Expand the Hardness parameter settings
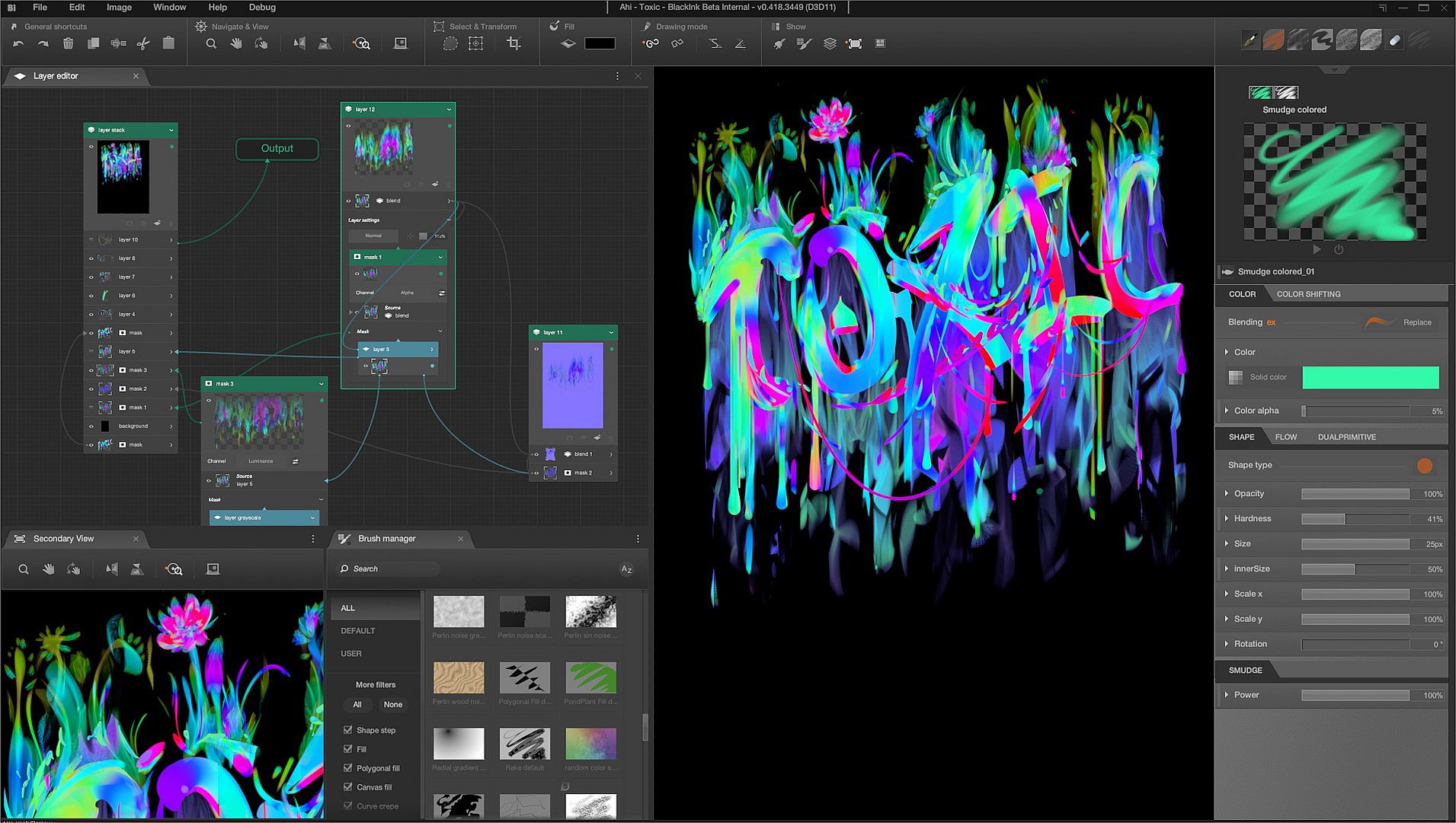This screenshot has width=1456, height=823. pyautogui.click(x=1227, y=519)
